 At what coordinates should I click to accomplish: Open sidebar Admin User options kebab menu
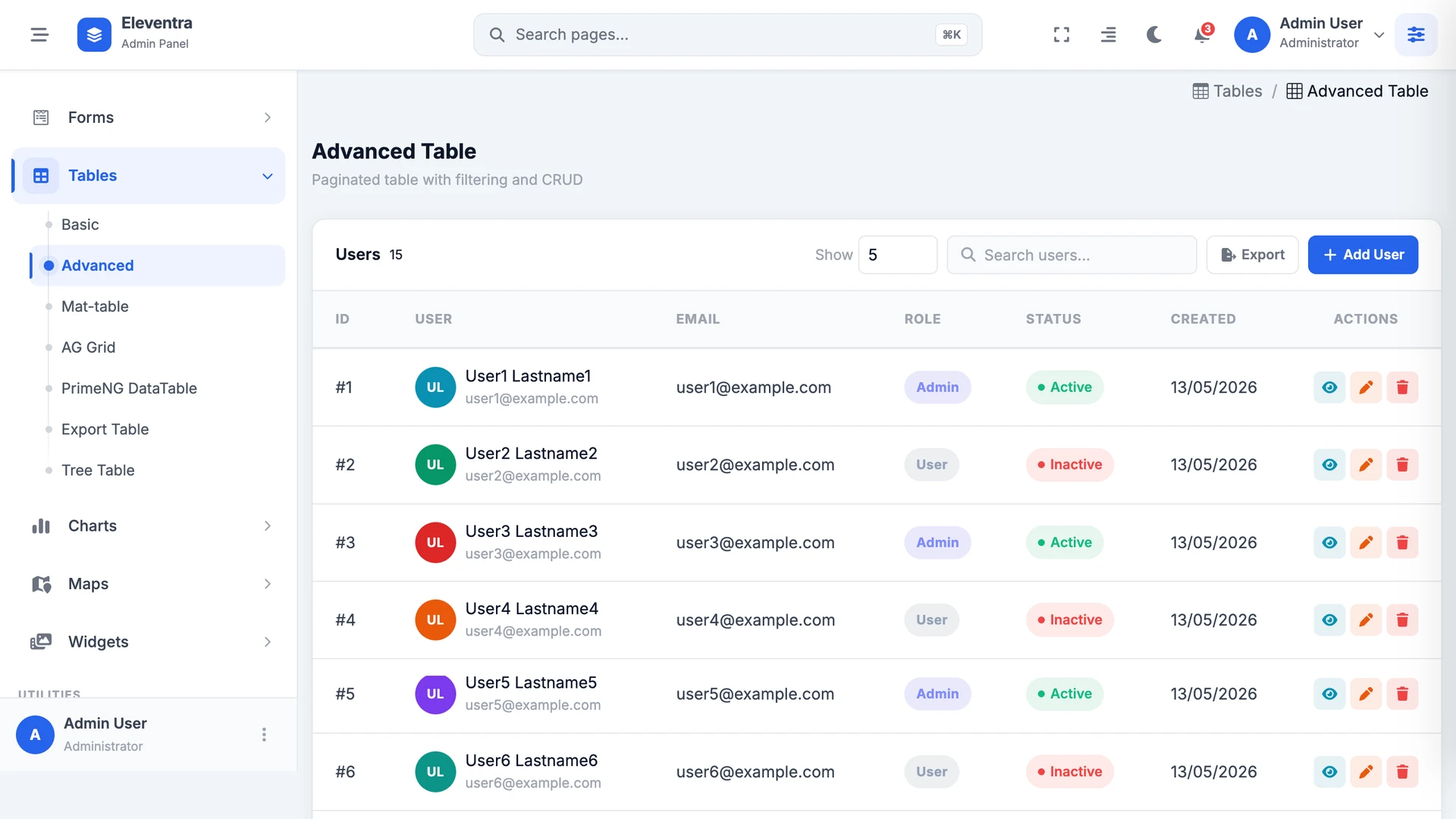(x=264, y=735)
